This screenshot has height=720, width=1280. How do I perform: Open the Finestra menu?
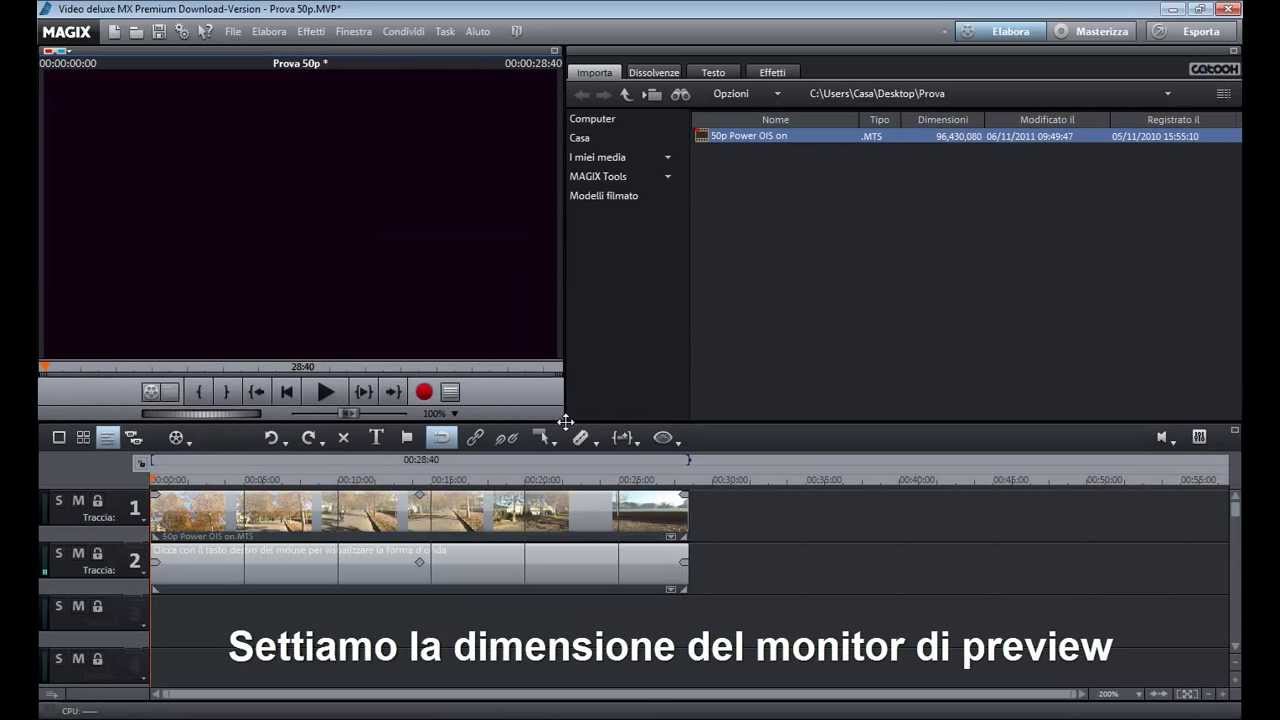pyautogui.click(x=354, y=32)
